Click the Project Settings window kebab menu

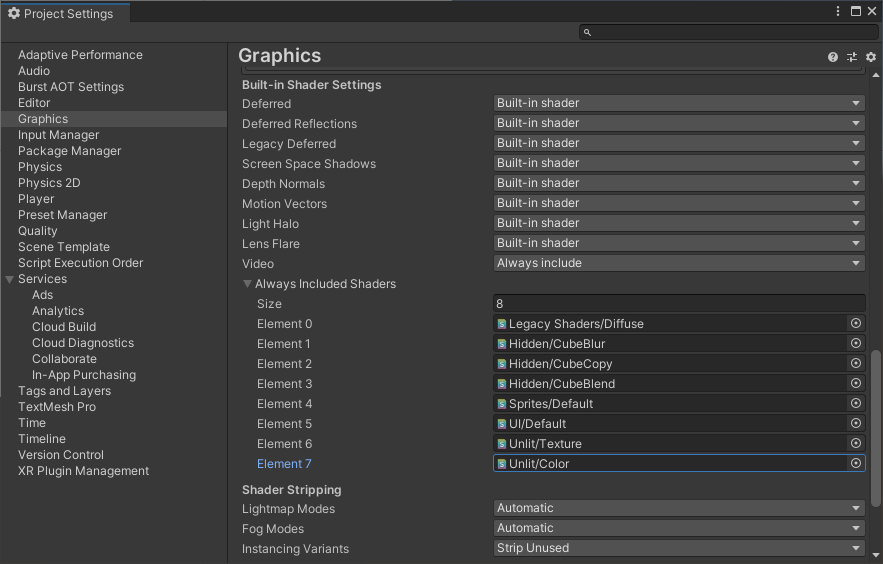coord(838,11)
